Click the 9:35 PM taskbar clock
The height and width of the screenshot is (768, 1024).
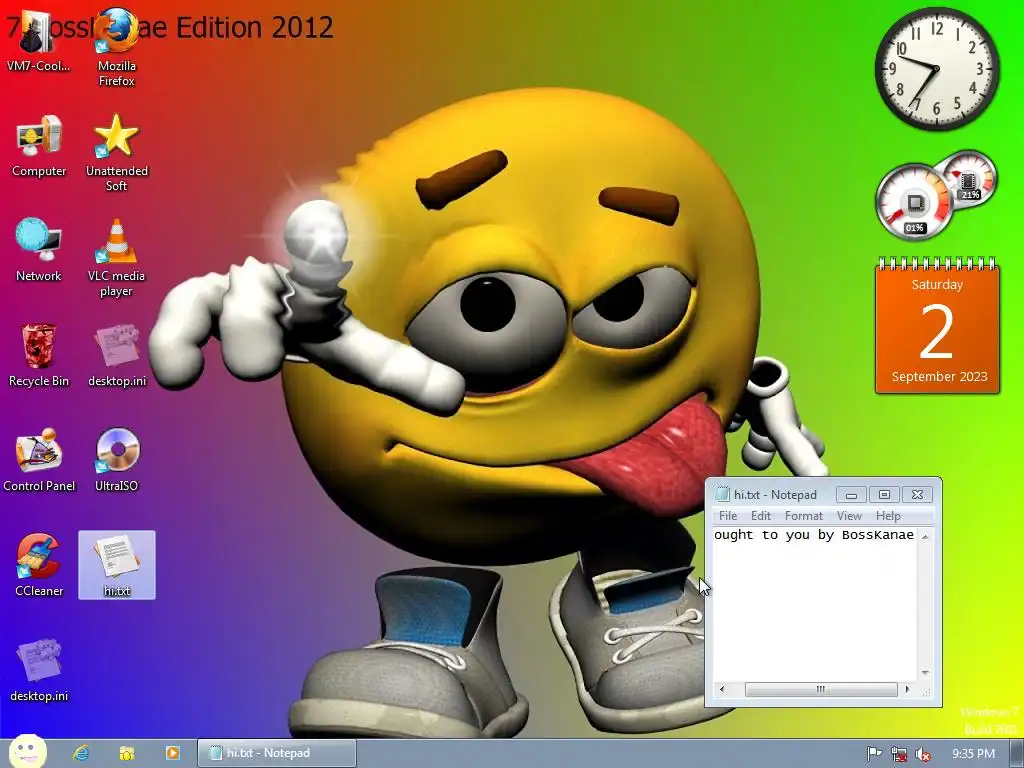973,754
